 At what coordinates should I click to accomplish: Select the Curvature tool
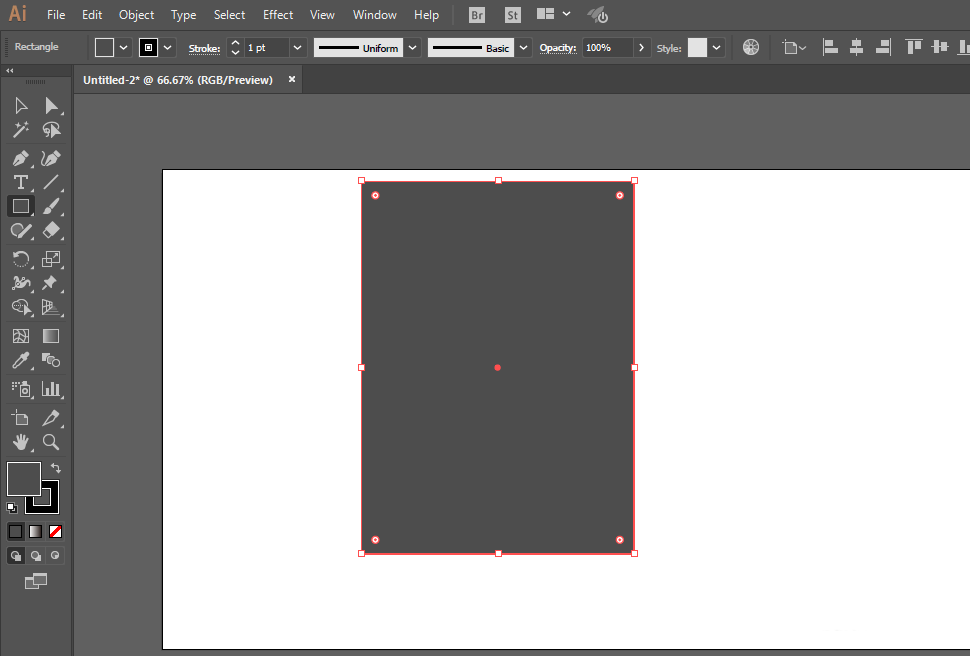coord(51,158)
